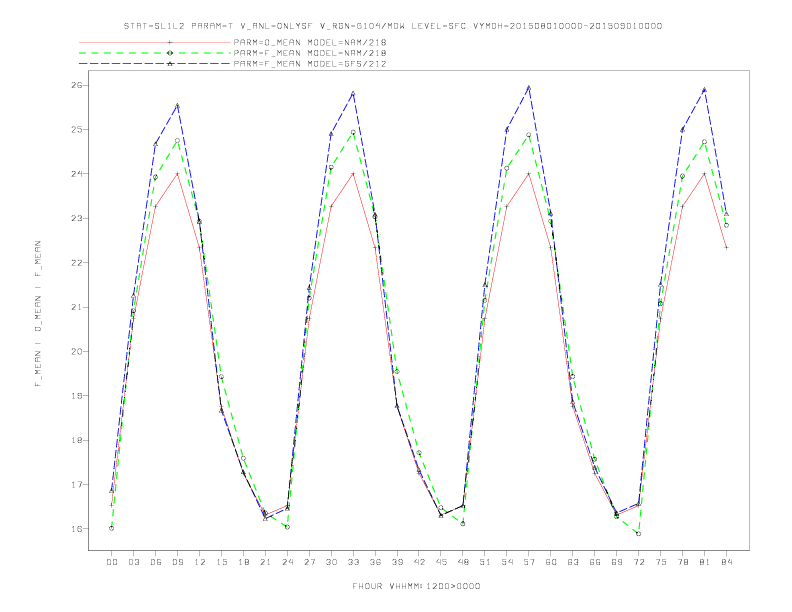Image resolution: width=792 pixels, height=612 pixels.
Task: Click x-axis tick label 84
Action: pyautogui.click(x=727, y=562)
